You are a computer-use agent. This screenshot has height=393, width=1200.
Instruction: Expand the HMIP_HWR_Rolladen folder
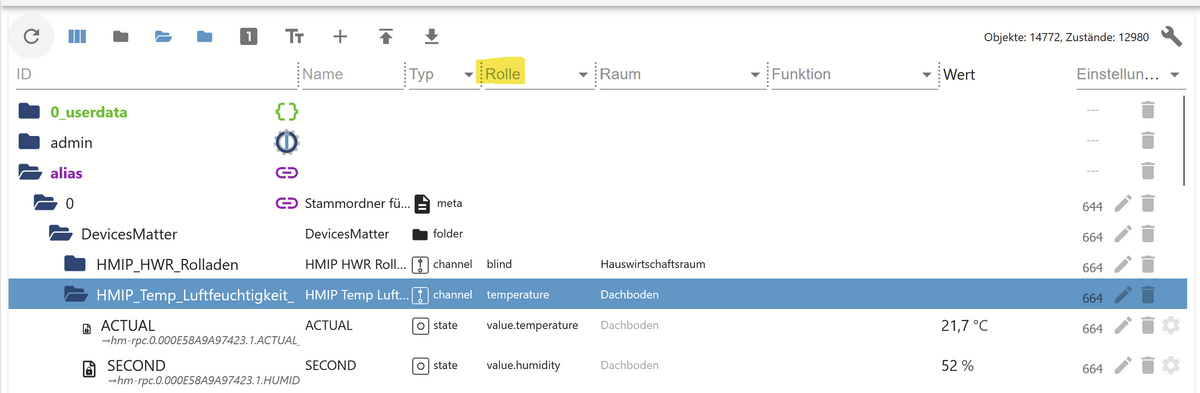tap(76, 264)
